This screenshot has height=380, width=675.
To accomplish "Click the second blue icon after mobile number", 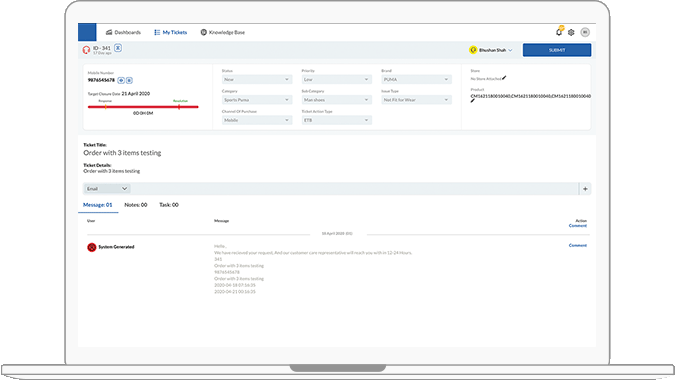I will tap(129, 80).
